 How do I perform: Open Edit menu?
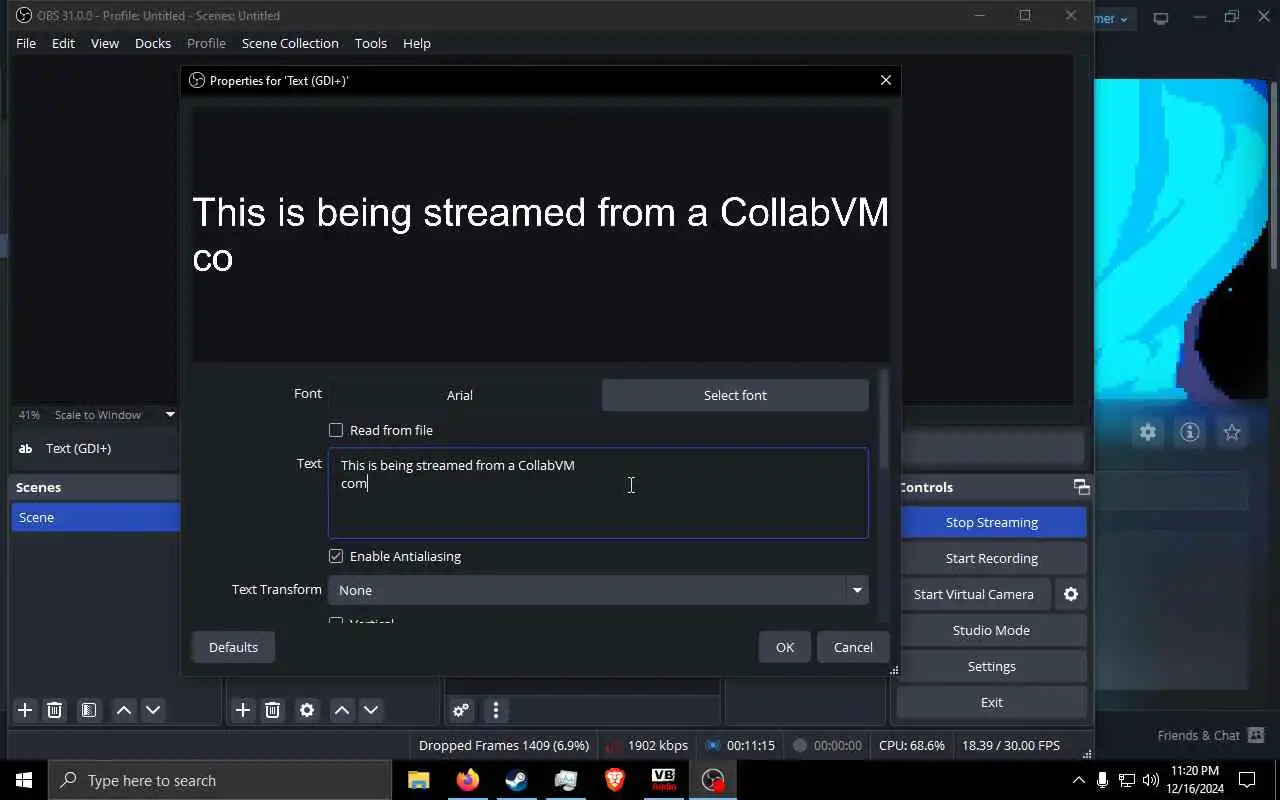click(x=63, y=43)
